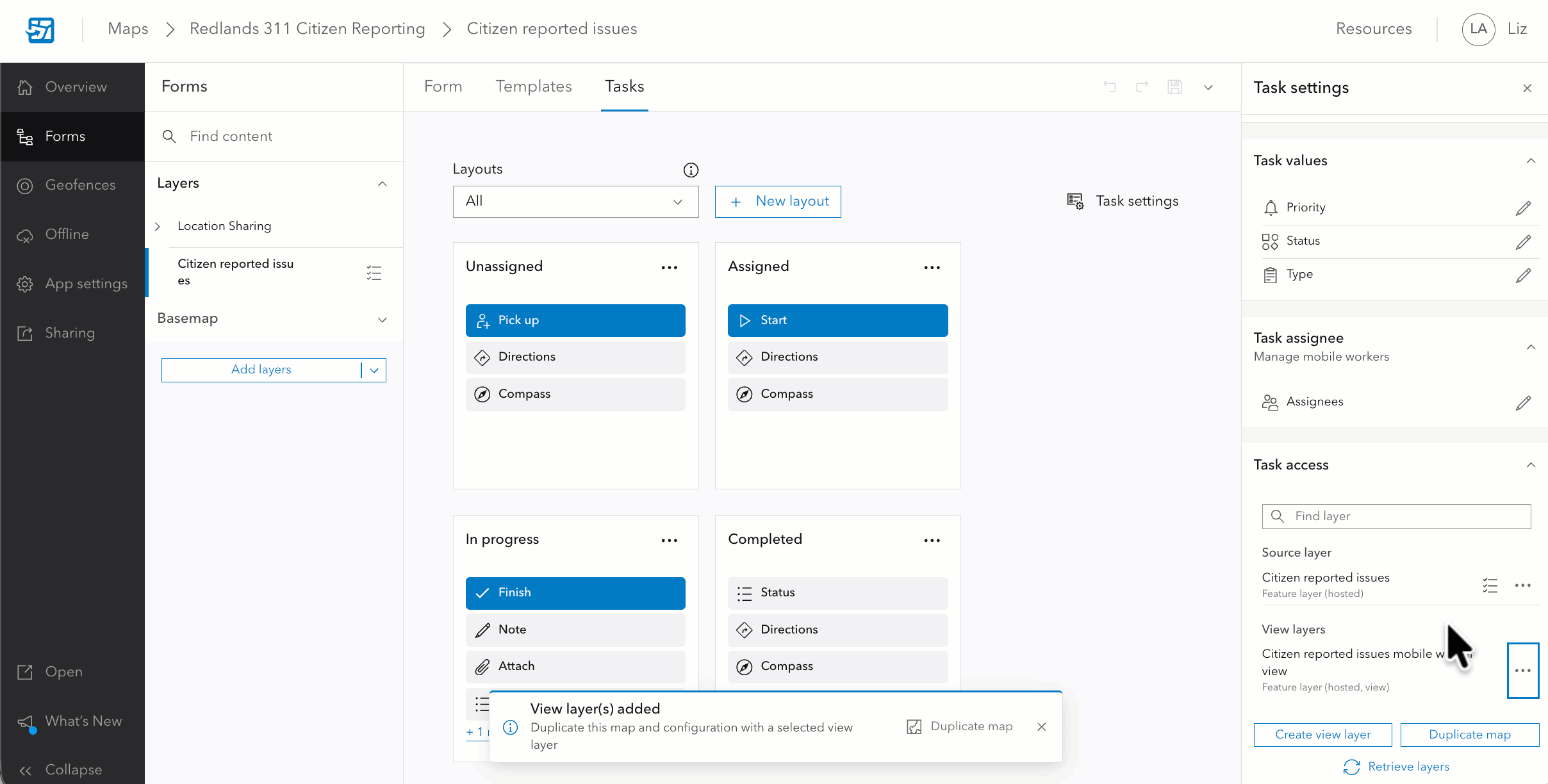The height and width of the screenshot is (784, 1548).
Task: Click the Create view layer button
Action: click(x=1322, y=734)
